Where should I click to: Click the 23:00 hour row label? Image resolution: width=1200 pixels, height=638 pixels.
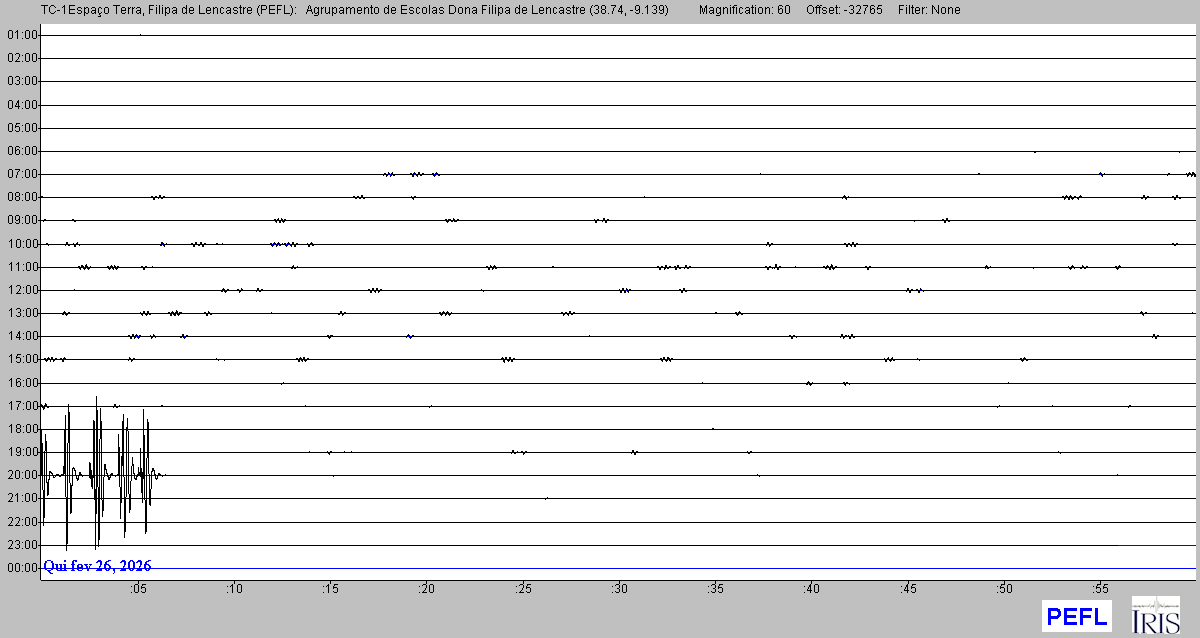tap(22, 545)
